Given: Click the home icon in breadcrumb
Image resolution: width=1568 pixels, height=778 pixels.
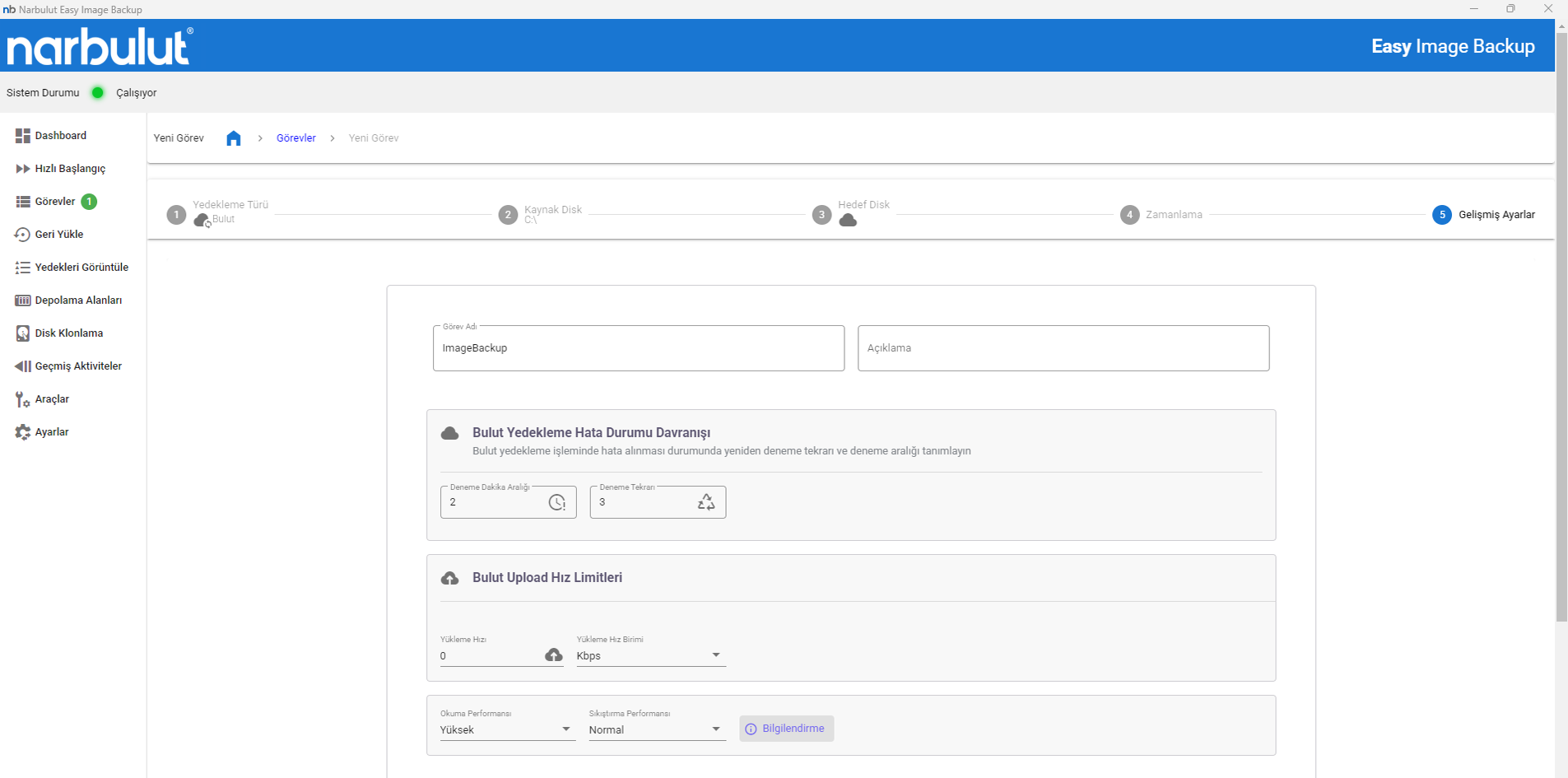Looking at the screenshot, I should (x=234, y=138).
